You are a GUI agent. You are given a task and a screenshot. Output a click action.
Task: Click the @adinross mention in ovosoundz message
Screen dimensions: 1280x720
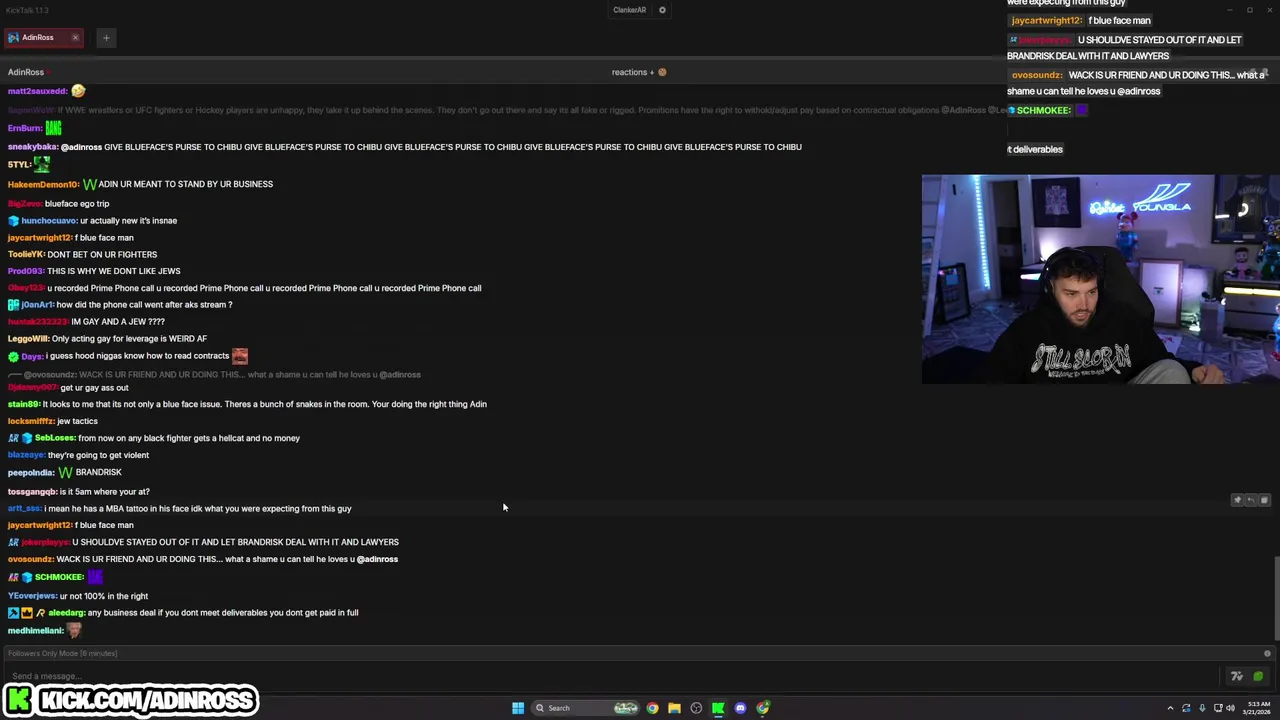click(377, 559)
